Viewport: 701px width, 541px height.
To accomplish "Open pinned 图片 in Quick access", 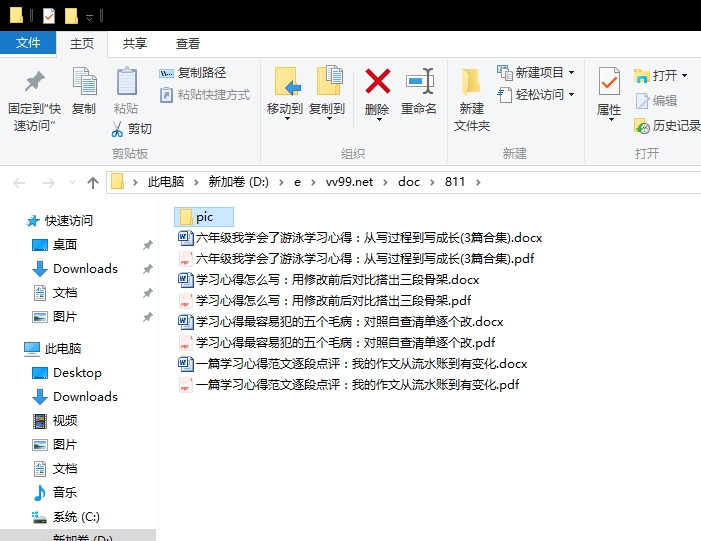I will click(x=55, y=317).
